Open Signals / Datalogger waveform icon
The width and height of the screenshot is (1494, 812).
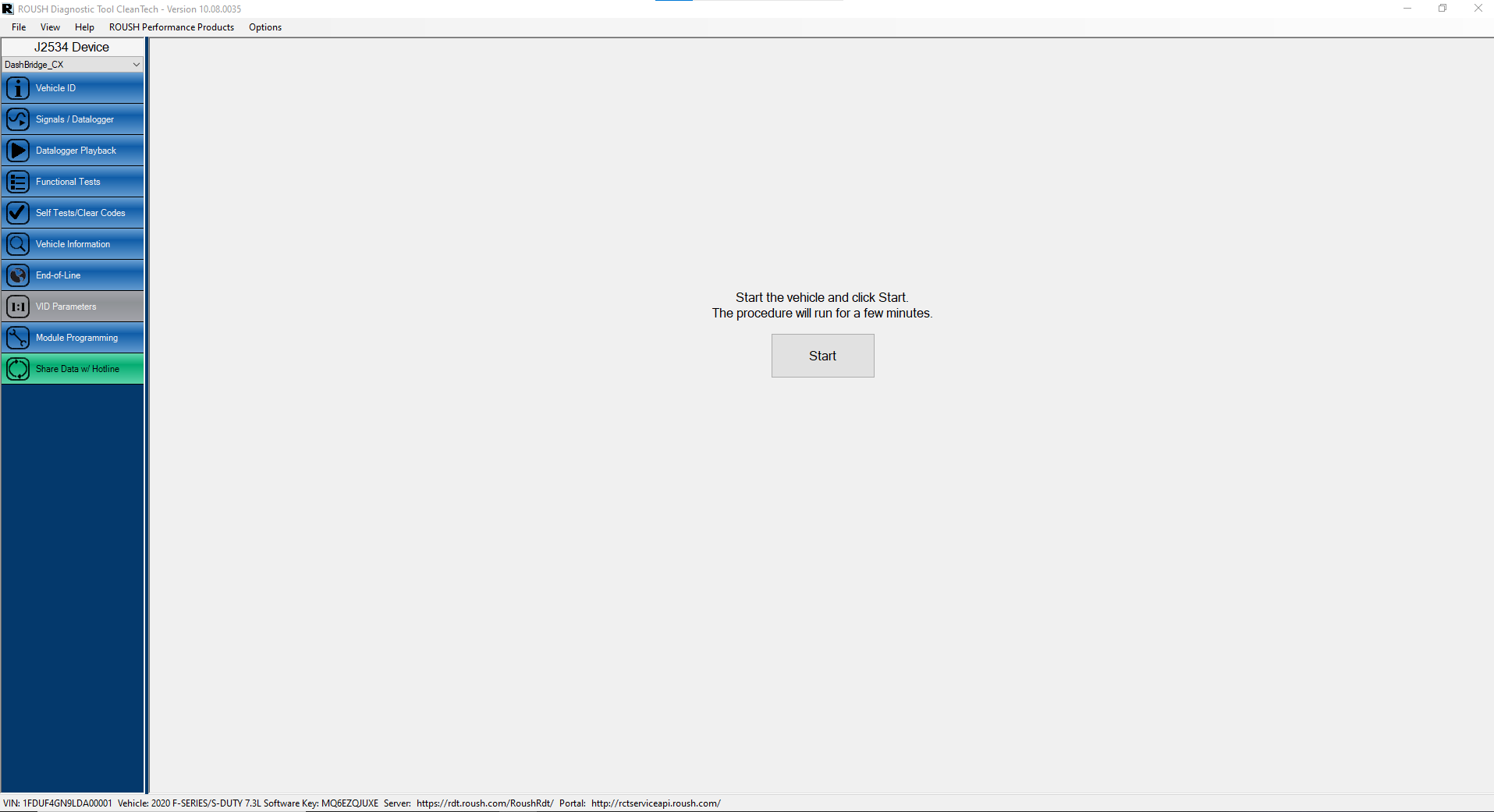(18, 119)
